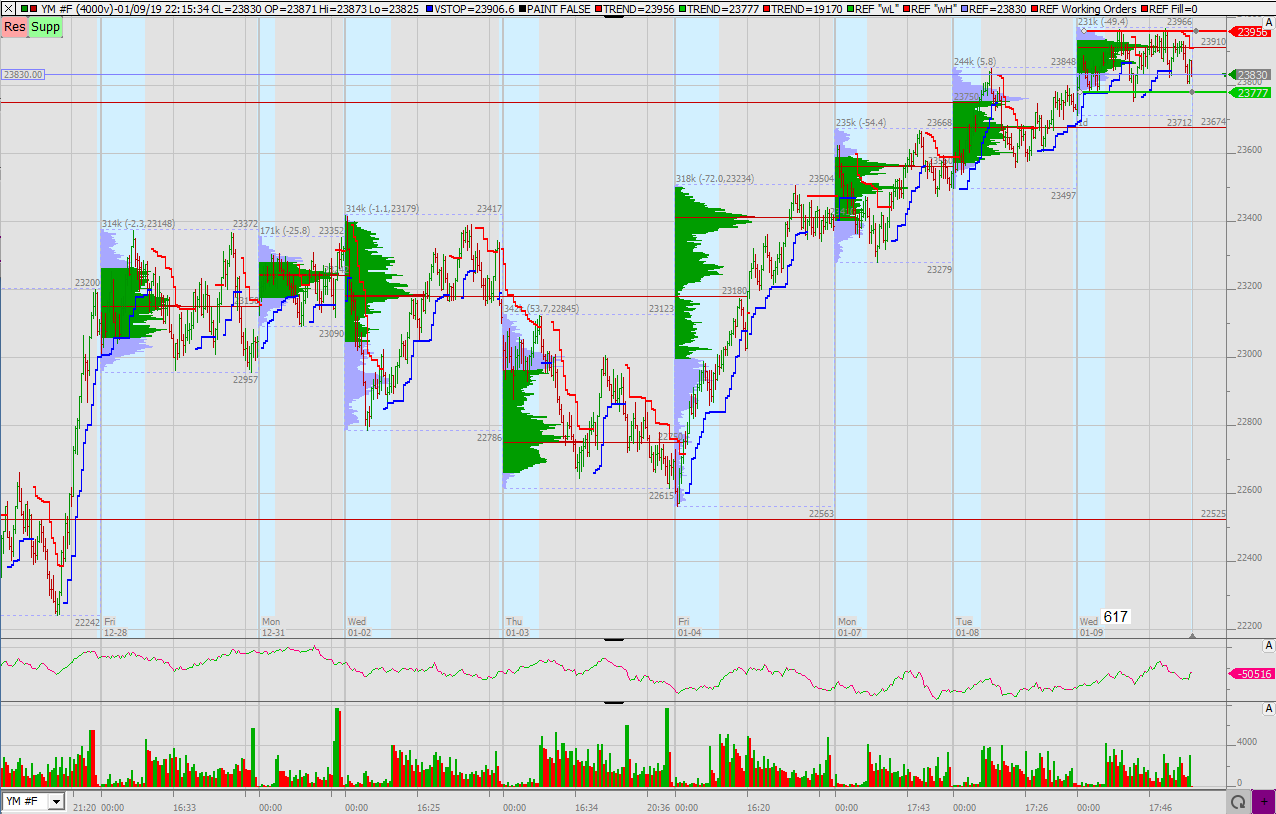
Task: Click the 617 countdown box on the chart
Action: tap(1114, 617)
